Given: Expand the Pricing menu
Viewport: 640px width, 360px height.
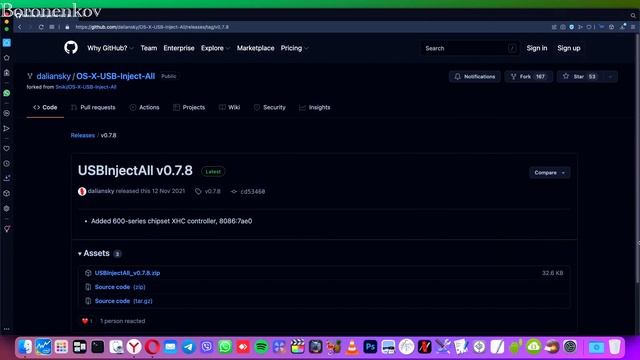Looking at the screenshot, I should (x=294, y=48).
